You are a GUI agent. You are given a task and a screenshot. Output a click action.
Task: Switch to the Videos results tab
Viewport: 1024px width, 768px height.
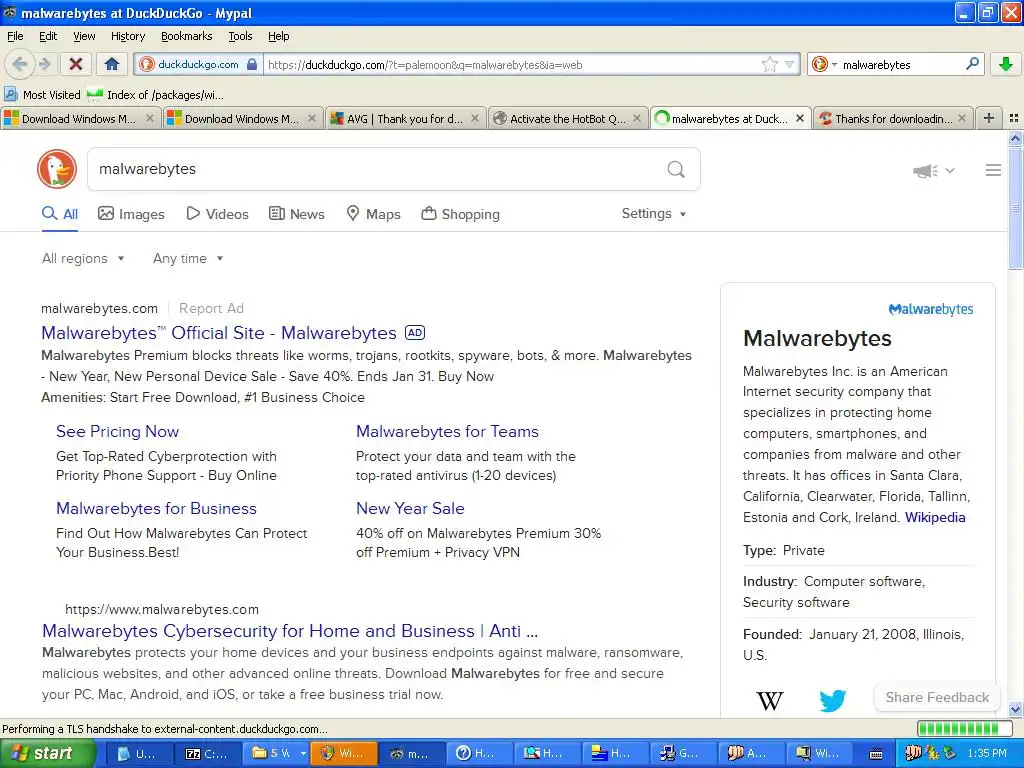[x=217, y=214]
